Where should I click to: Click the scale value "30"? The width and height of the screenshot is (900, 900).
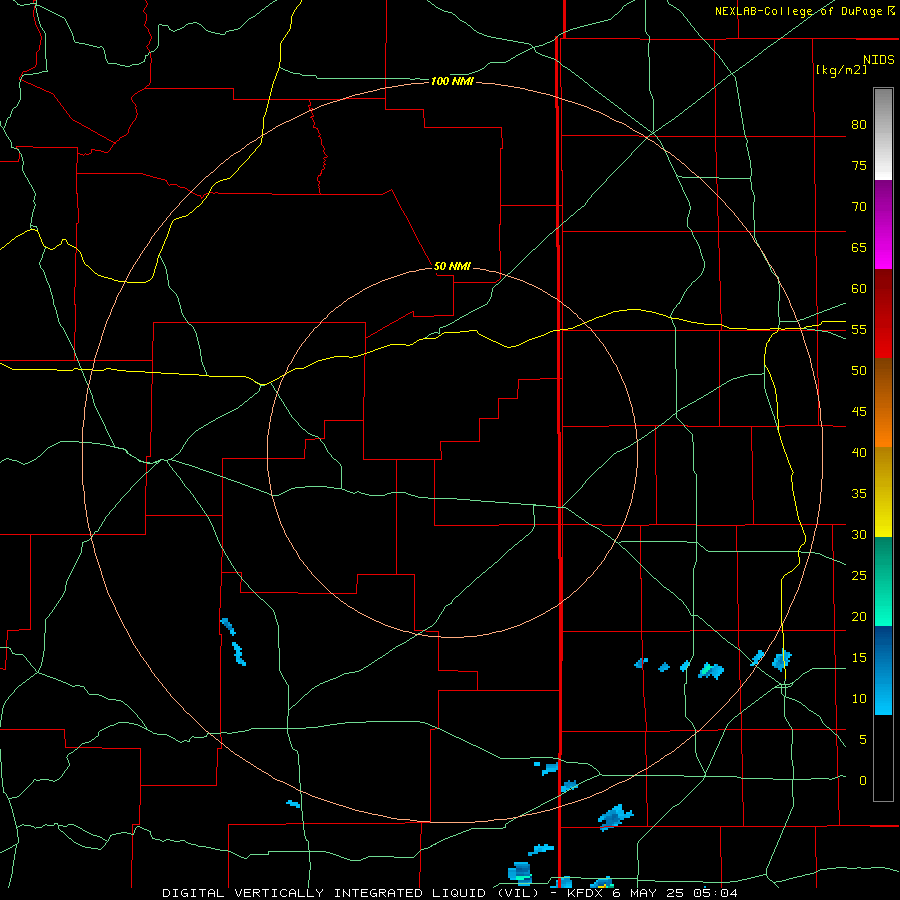(x=859, y=535)
